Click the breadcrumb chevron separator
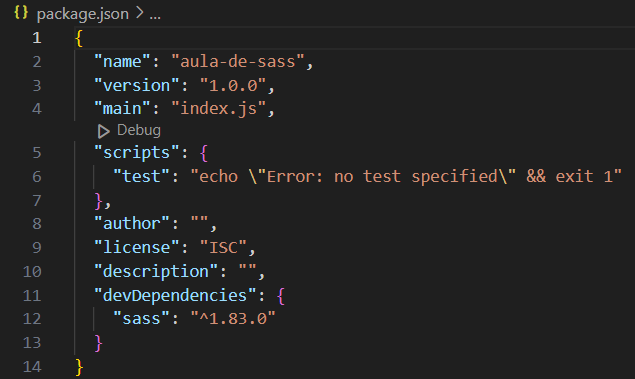The image size is (635, 379). (139, 13)
